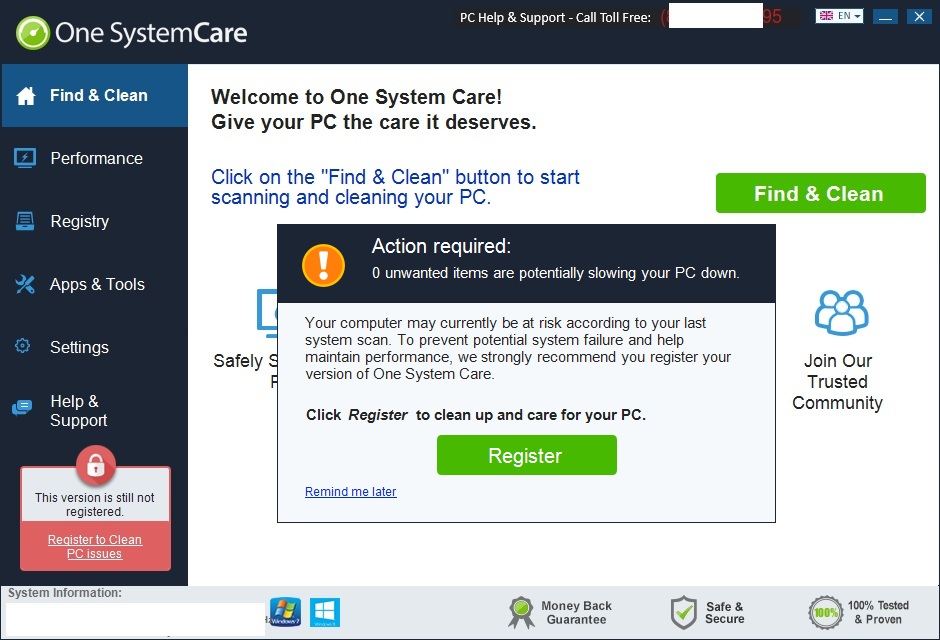Screen dimensions: 940x640
Task: Click the red padlock unregistered icon
Action: click(x=95, y=465)
